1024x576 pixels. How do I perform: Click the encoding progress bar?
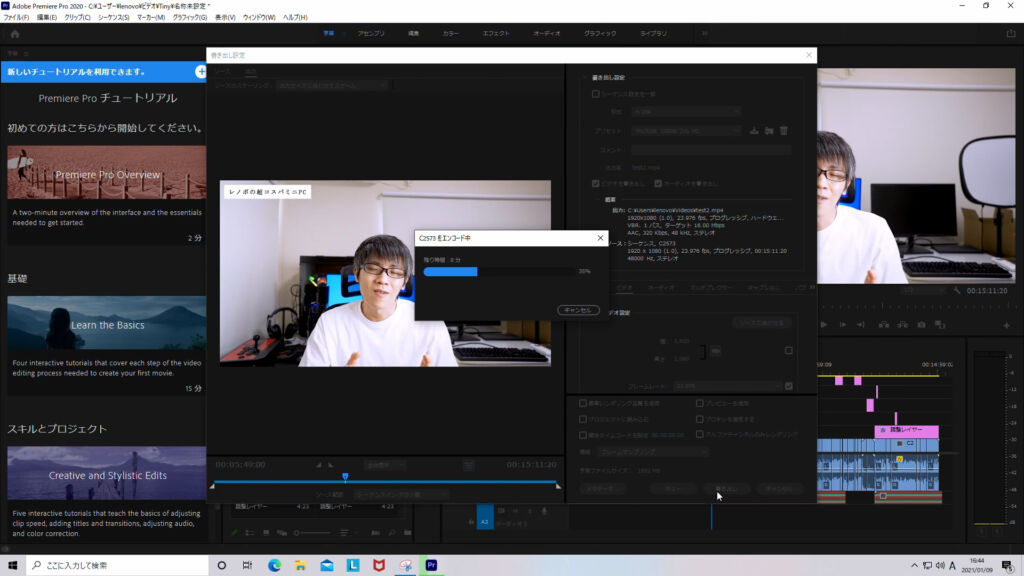(x=500, y=272)
